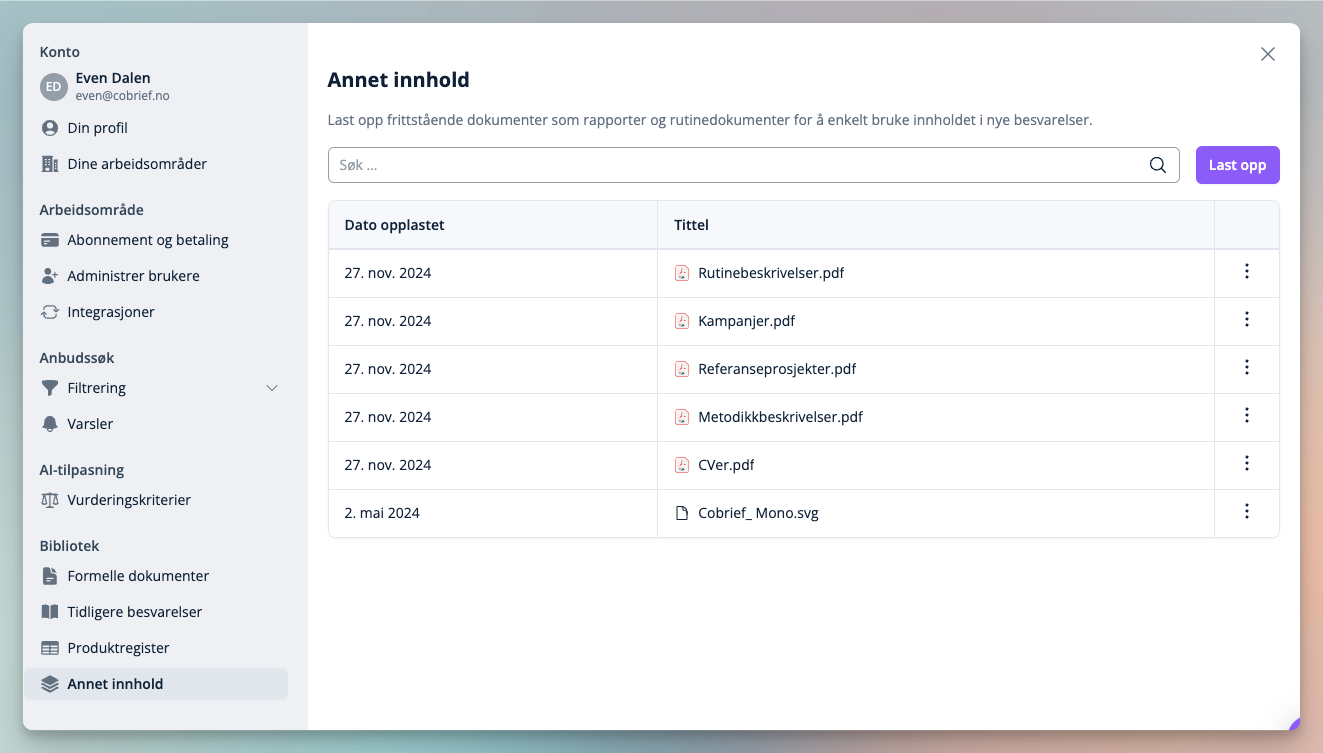Click into the Søk search field
Viewport: 1323px width, 753px height.
[x=735, y=166]
